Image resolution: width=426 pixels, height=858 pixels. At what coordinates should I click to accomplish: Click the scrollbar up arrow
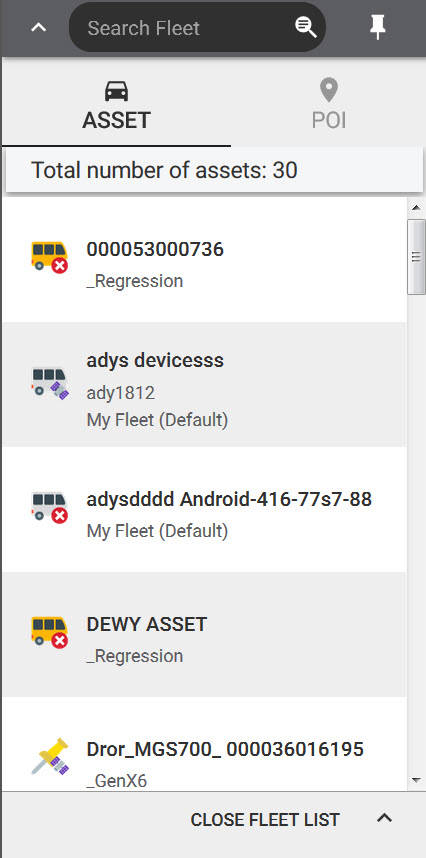click(416, 207)
